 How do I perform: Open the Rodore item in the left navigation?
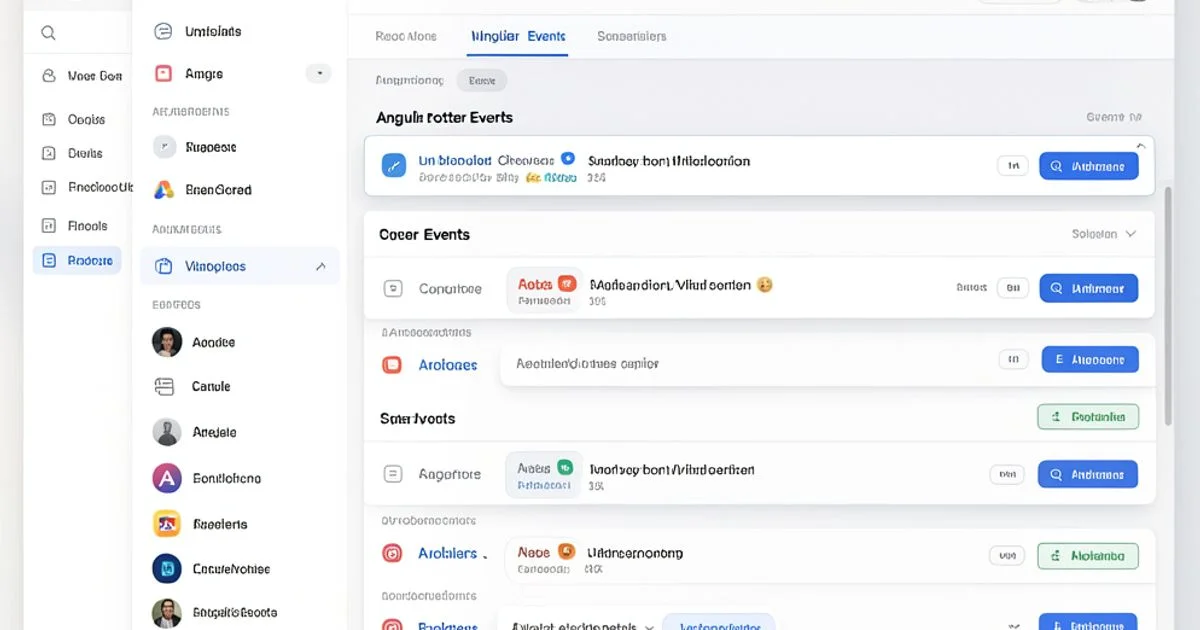pyautogui.click(x=77, y=261)
